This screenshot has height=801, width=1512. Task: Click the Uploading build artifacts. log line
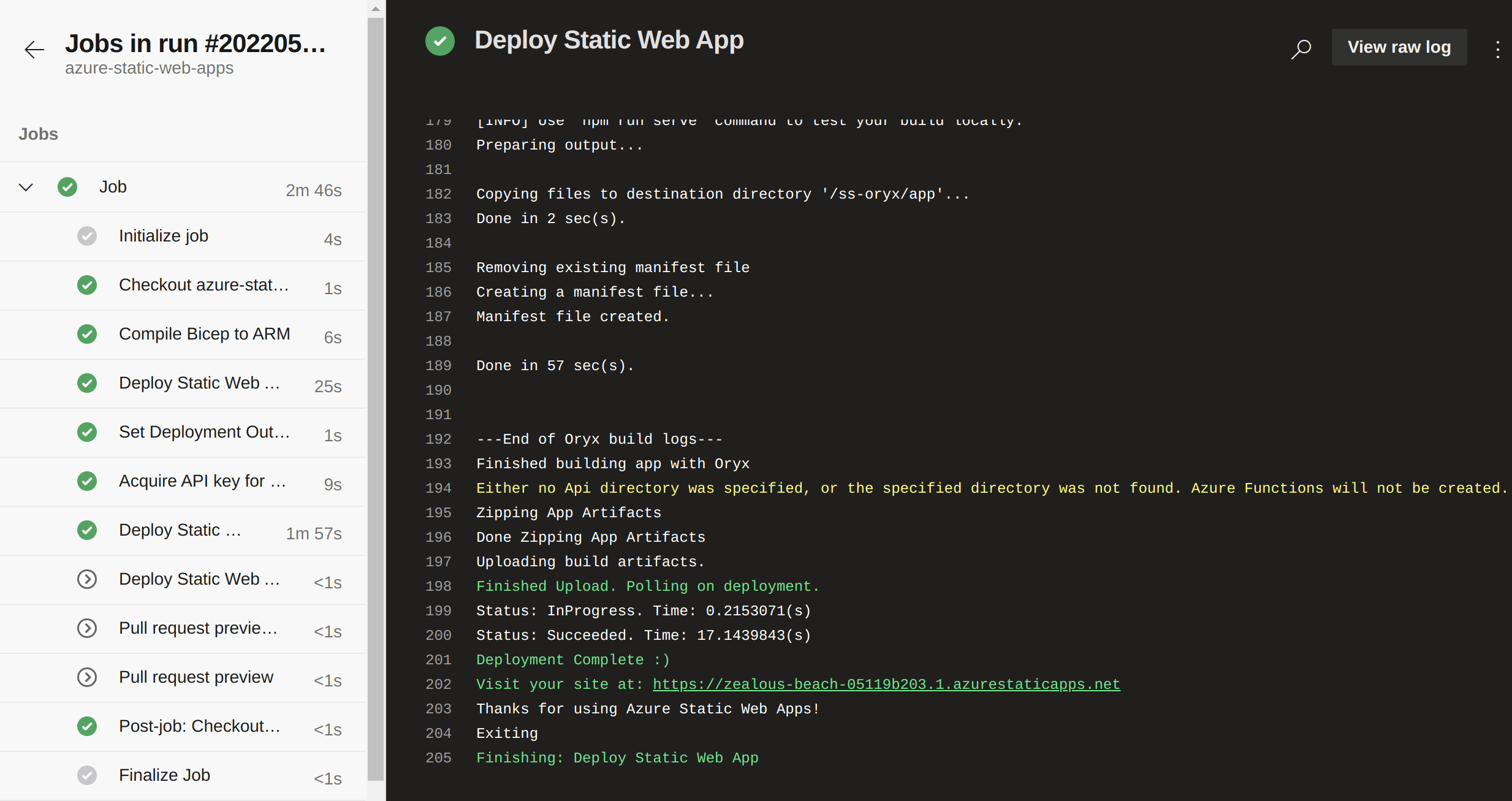(591, 562)
